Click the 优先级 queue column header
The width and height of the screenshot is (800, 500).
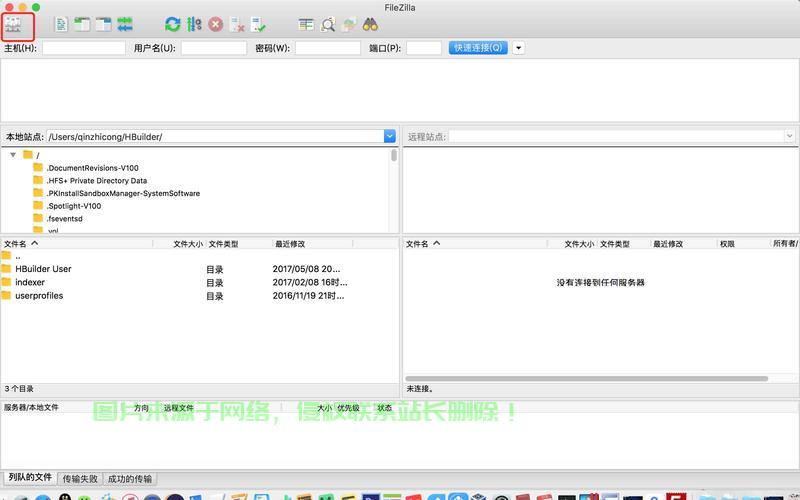[x=348, y=408]
